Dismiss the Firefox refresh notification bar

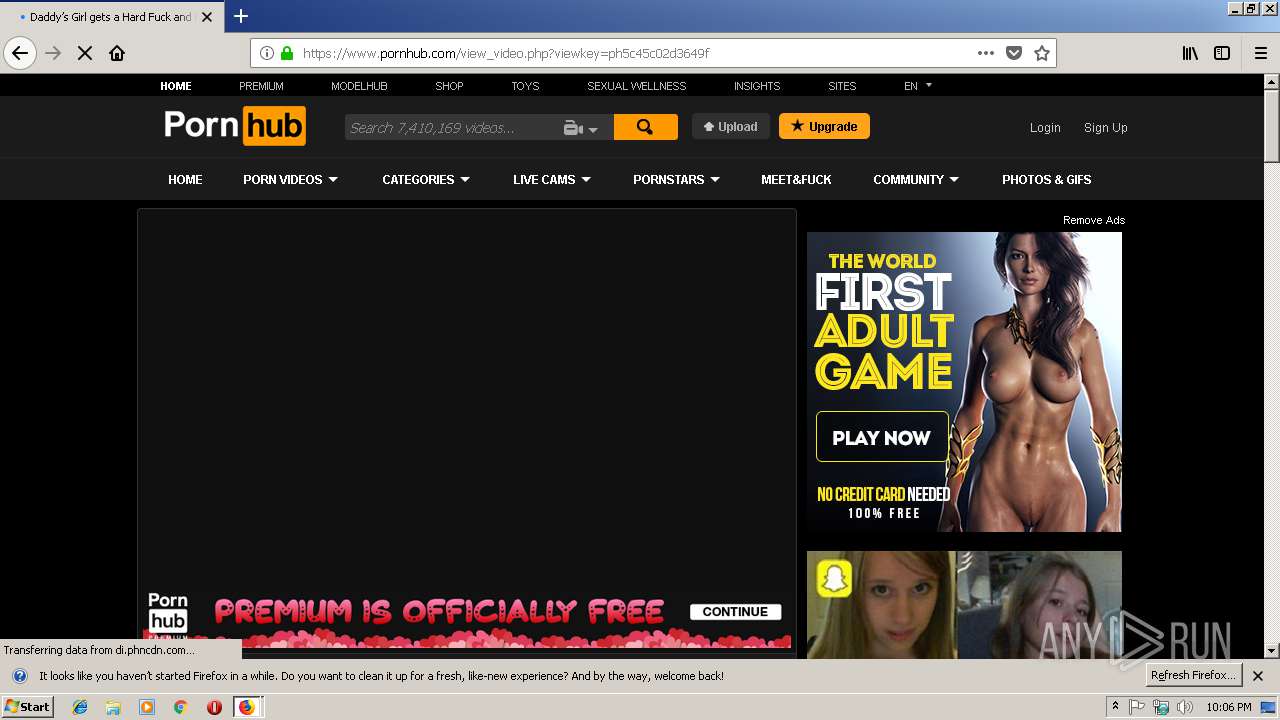point(1258,676)
